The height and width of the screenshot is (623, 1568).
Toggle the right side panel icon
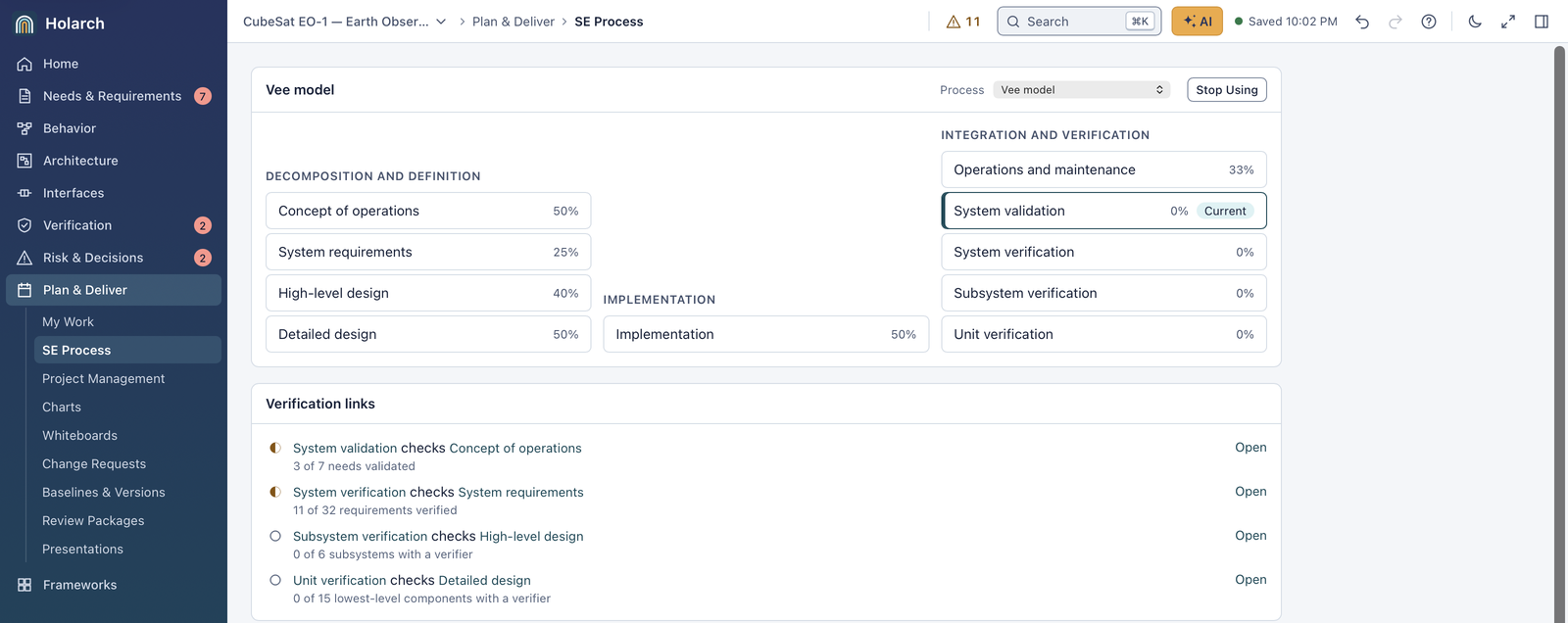click(1542, 22)
